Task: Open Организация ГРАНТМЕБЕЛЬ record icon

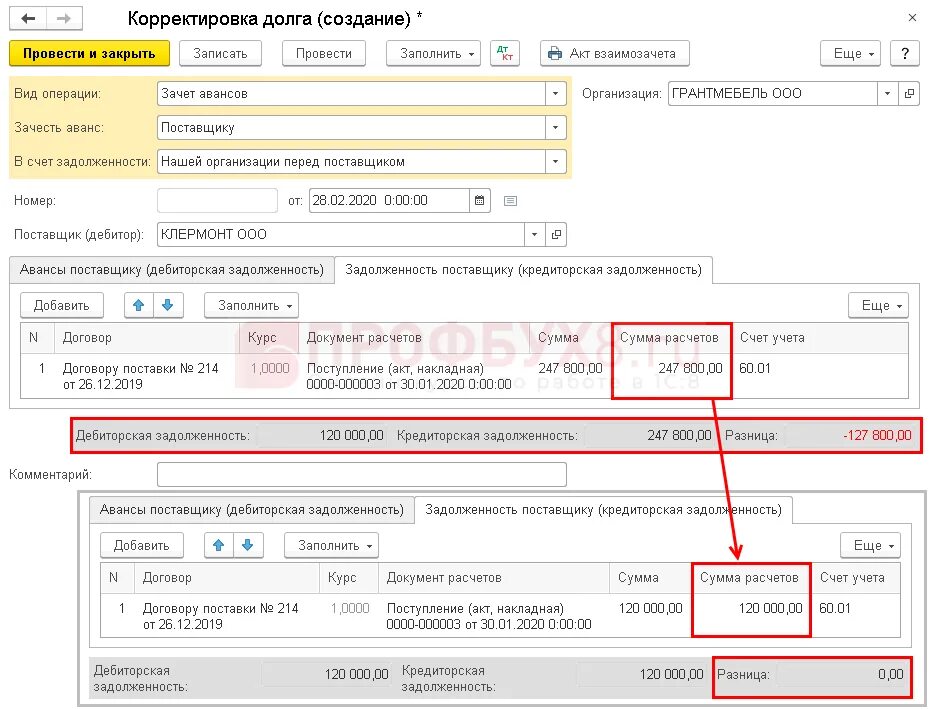Action: coord(909,93)
